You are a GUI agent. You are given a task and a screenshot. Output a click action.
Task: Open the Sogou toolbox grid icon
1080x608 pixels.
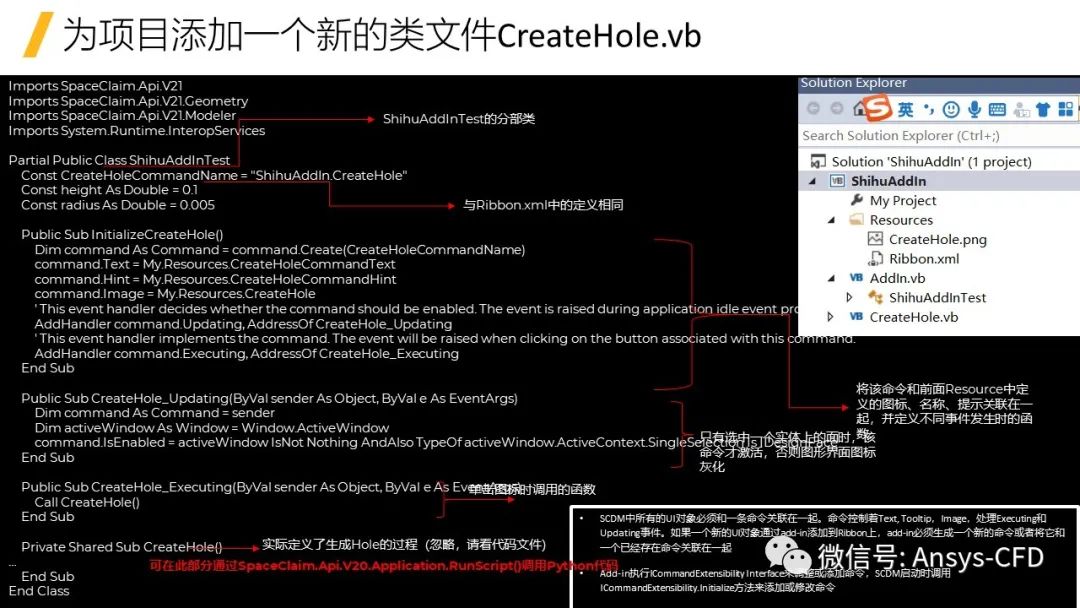(x=1066, y=109)
